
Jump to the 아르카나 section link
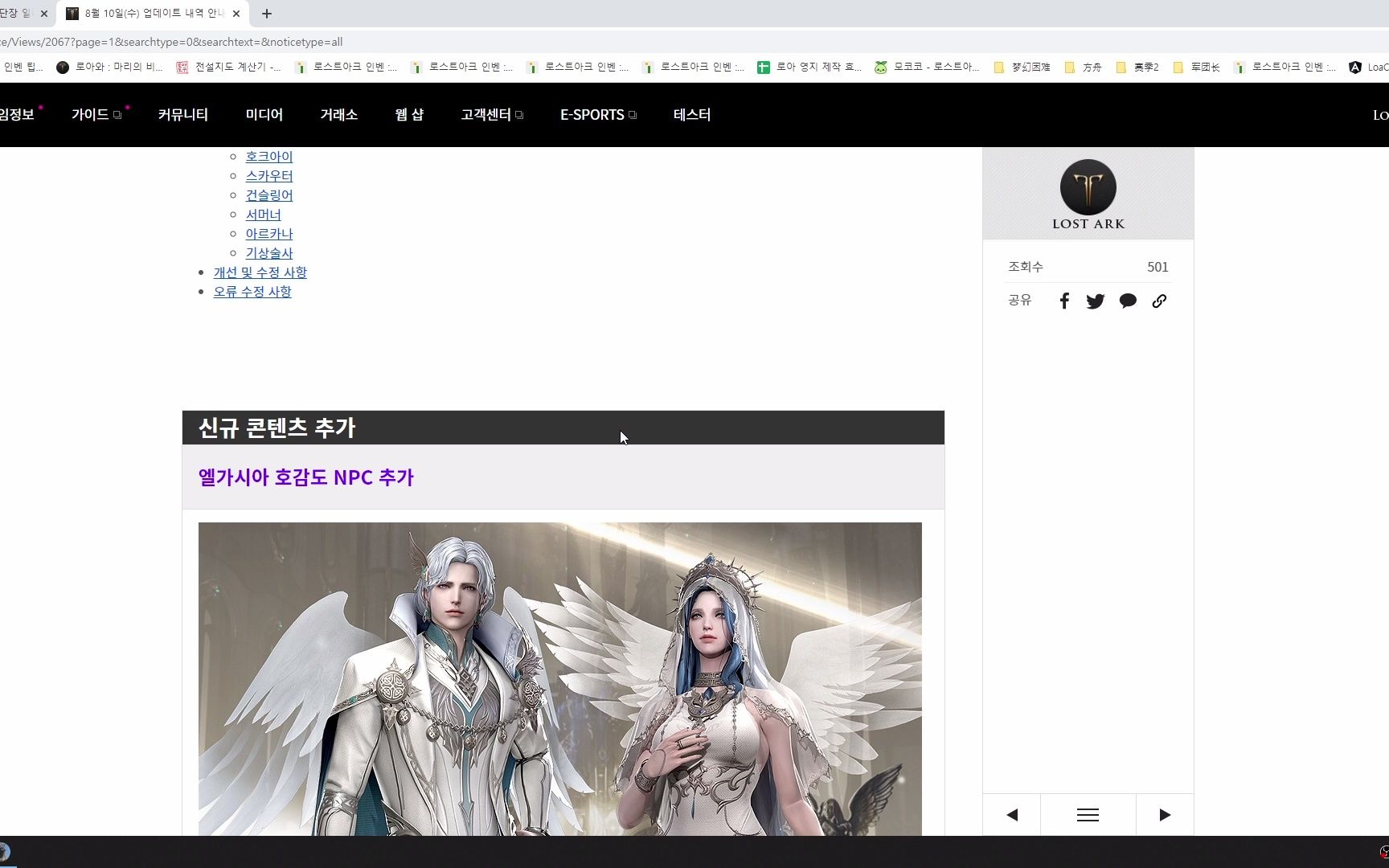(269, 234)
